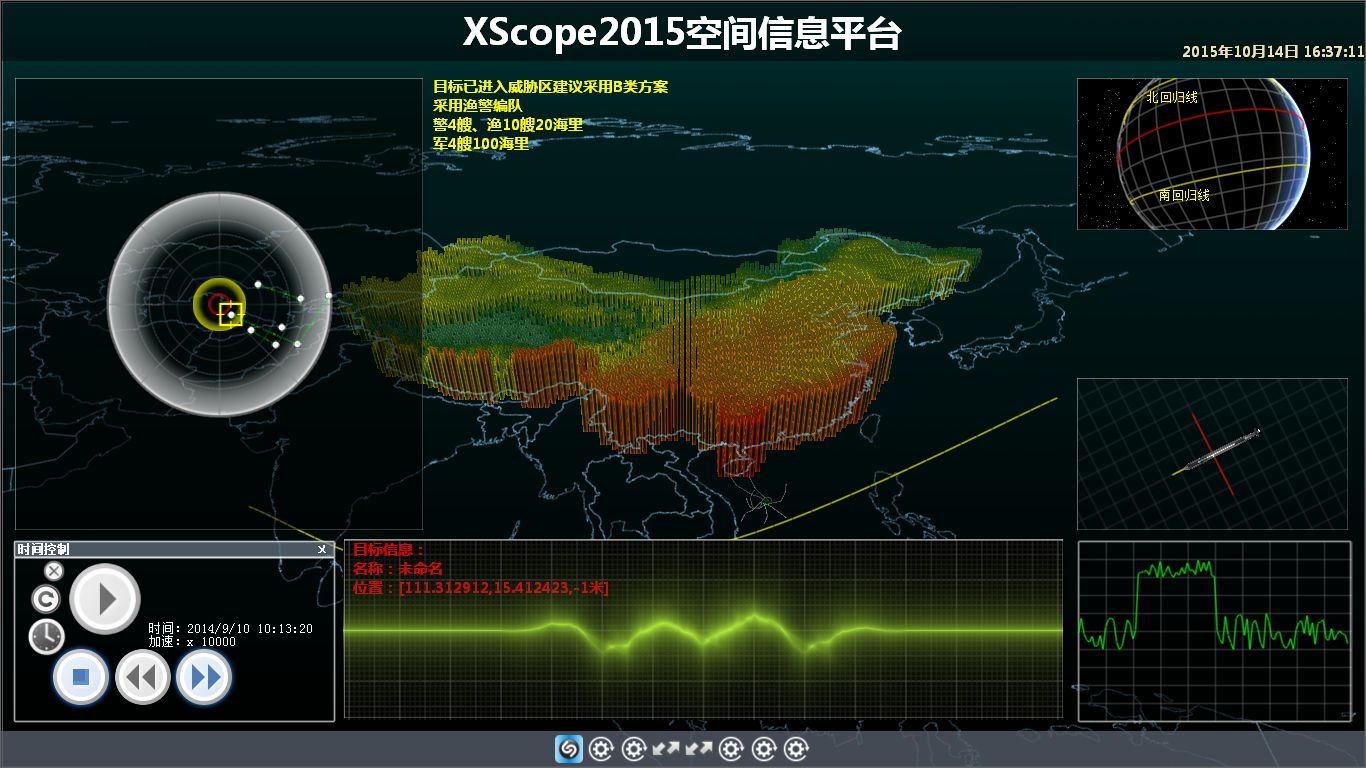
Task: Click the text 目标已进入威胁区建议采用B类方案
Action: point(550,87)
